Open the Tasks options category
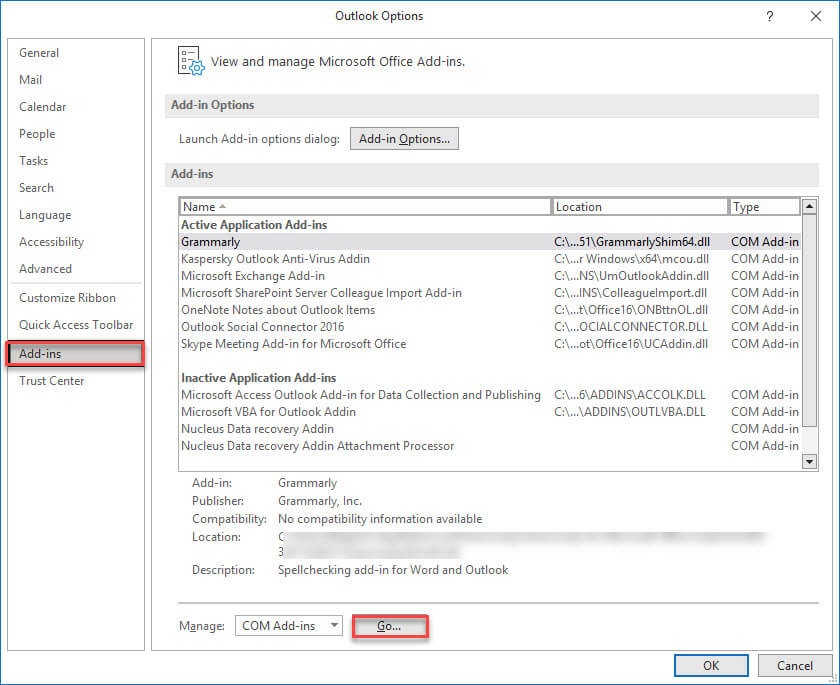This screenshot has width=840, height=685. pos(33,161)
